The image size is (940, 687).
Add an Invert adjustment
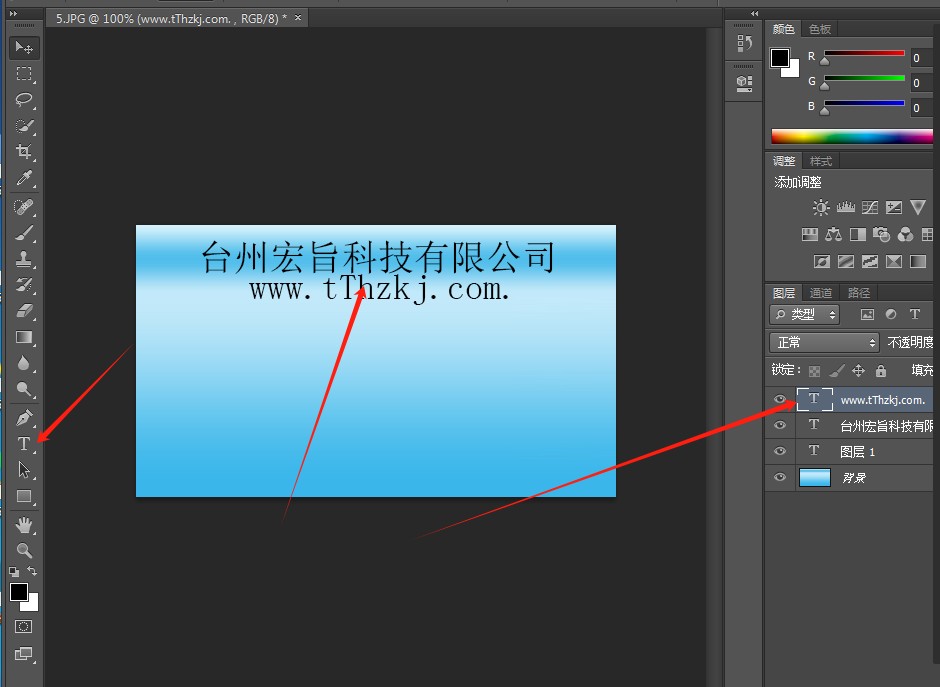pyautogui.click(x=822, y=261)
